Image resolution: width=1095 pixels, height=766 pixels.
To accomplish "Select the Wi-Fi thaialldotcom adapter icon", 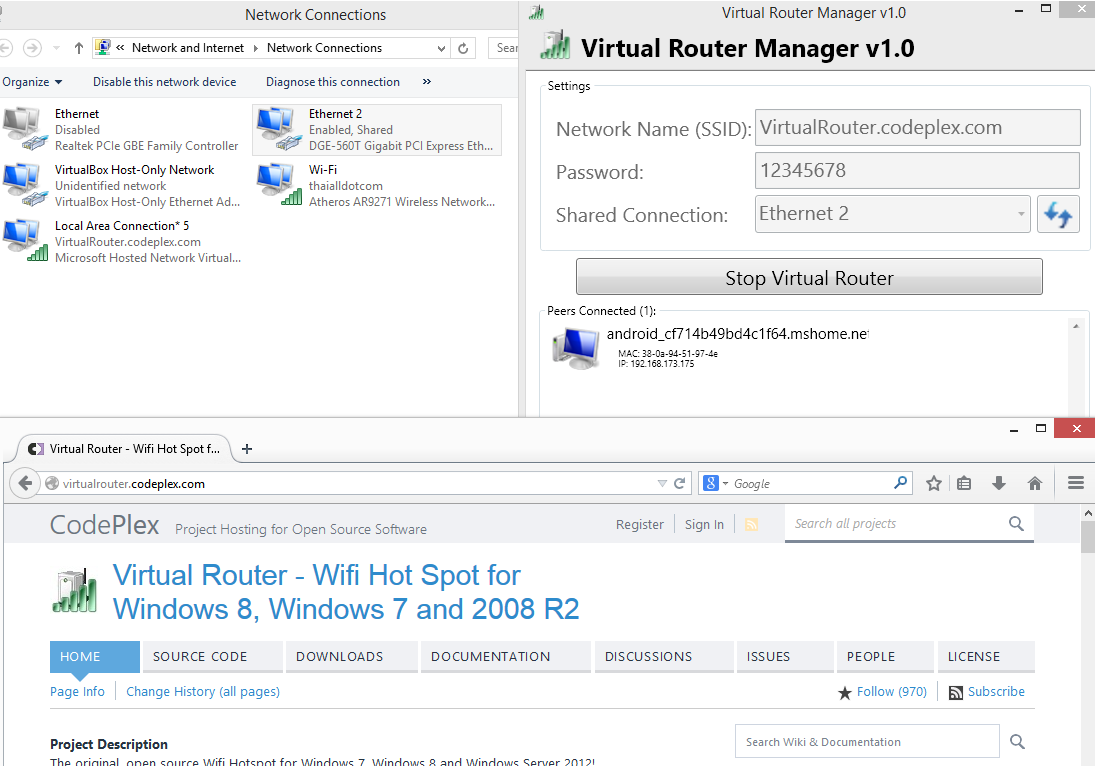I will pos(278,184).
